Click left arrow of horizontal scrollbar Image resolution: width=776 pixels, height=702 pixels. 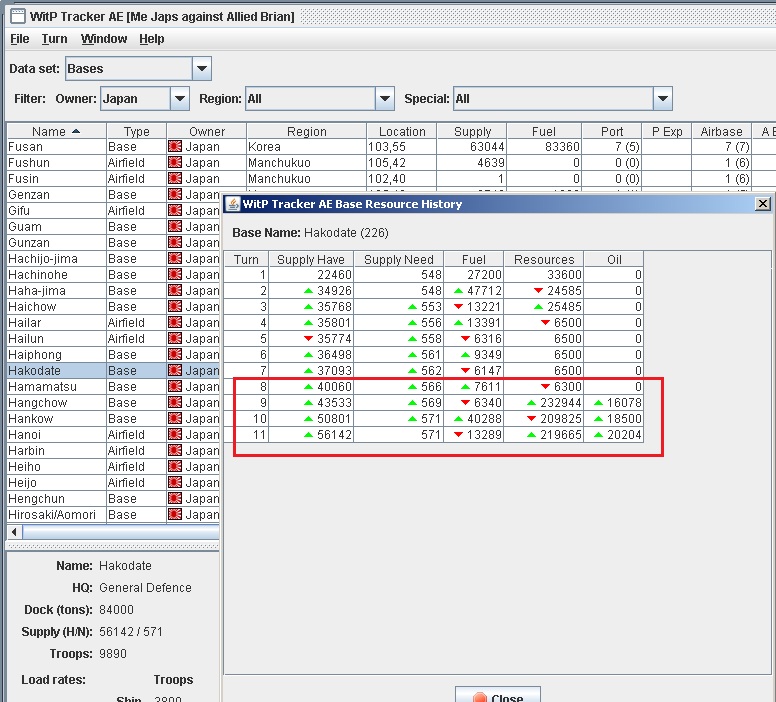point(14,532)
